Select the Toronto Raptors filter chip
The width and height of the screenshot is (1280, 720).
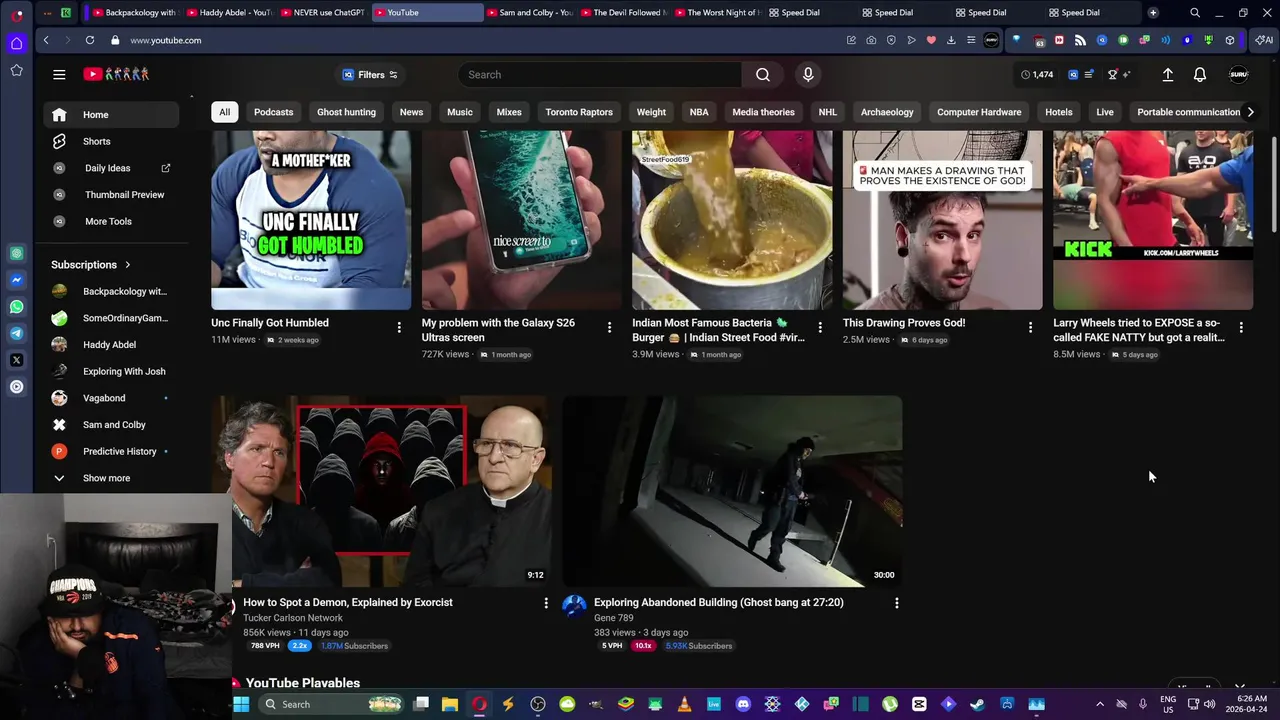[x=579, y=112]
